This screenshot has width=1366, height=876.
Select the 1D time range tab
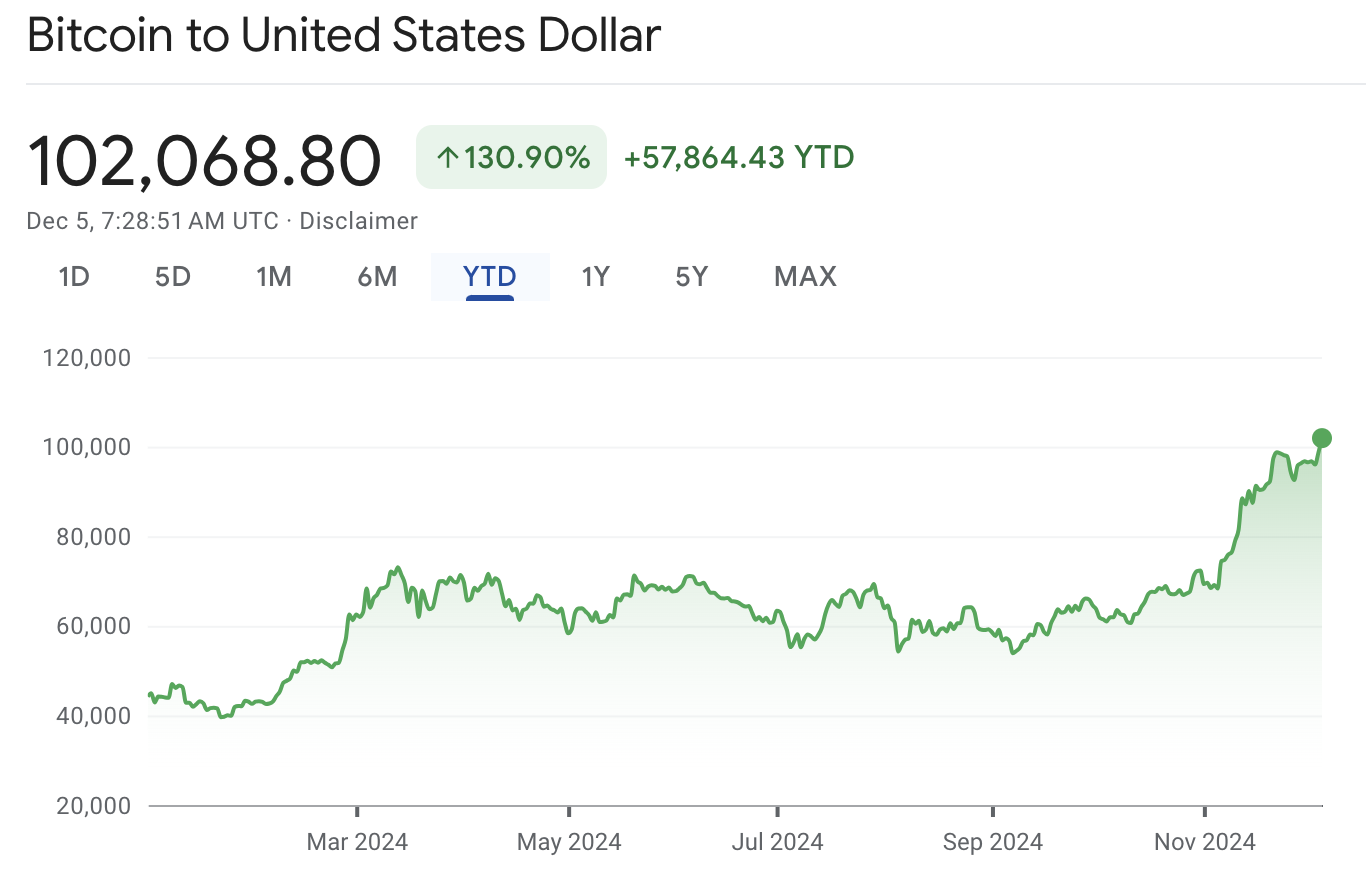click(x=75, y=277)
